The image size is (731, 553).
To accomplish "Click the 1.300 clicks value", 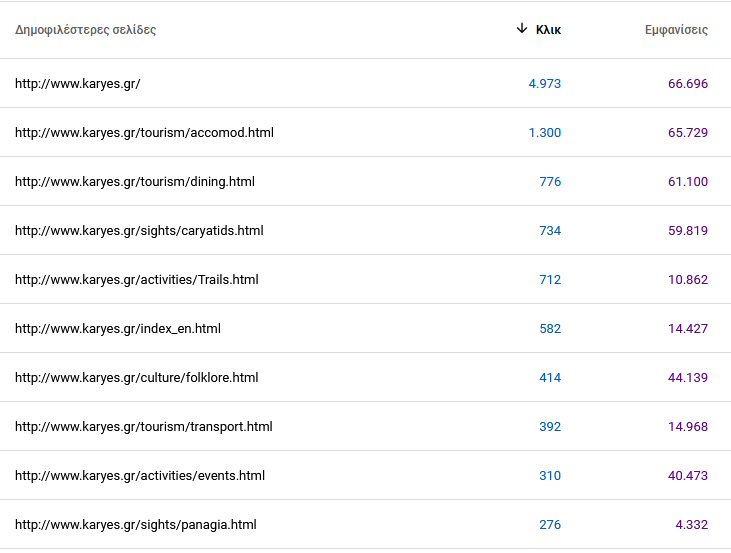I will [545, 132].
